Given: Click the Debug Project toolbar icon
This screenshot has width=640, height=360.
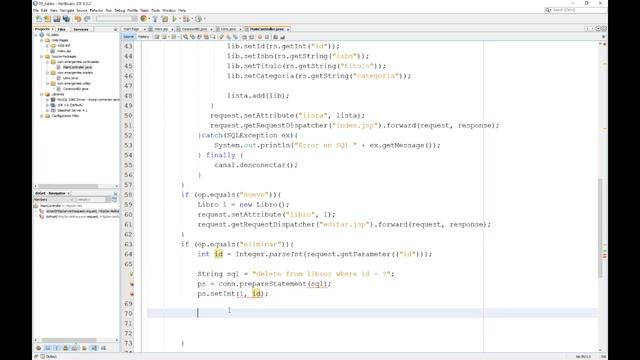Looking at the screenshot, I should click(x=186, y=19).
